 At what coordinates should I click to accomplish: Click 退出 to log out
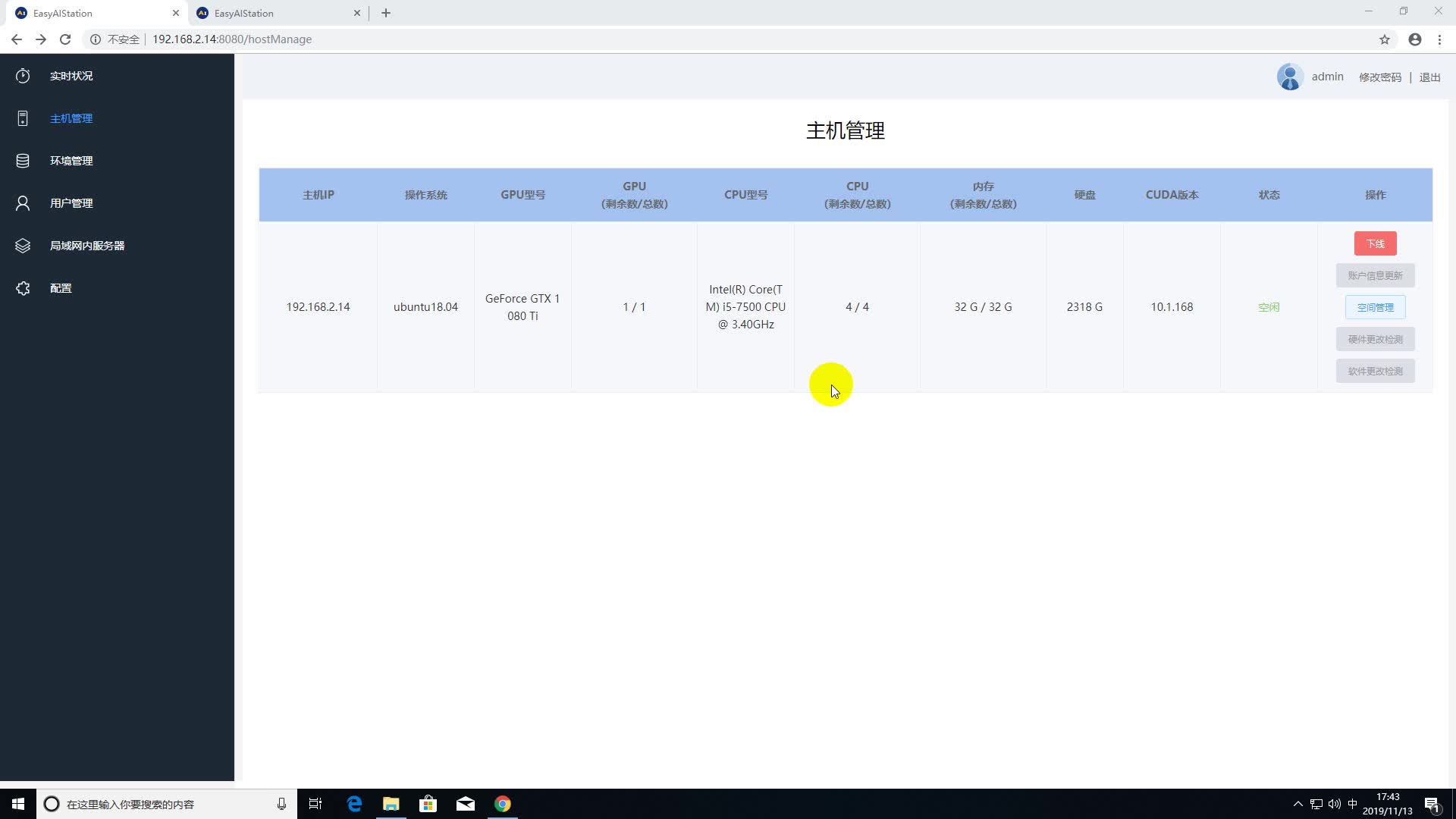click(1429, 77)
